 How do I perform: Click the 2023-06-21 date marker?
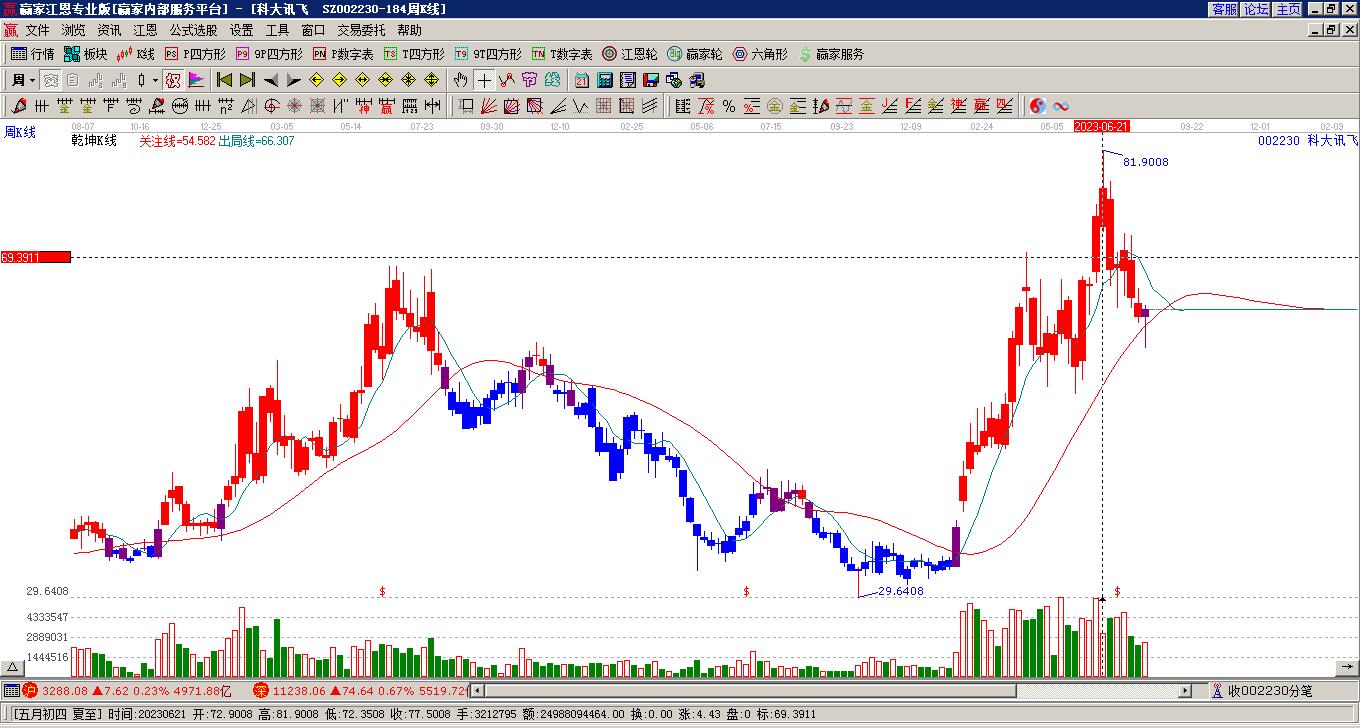coord(1102,127)
